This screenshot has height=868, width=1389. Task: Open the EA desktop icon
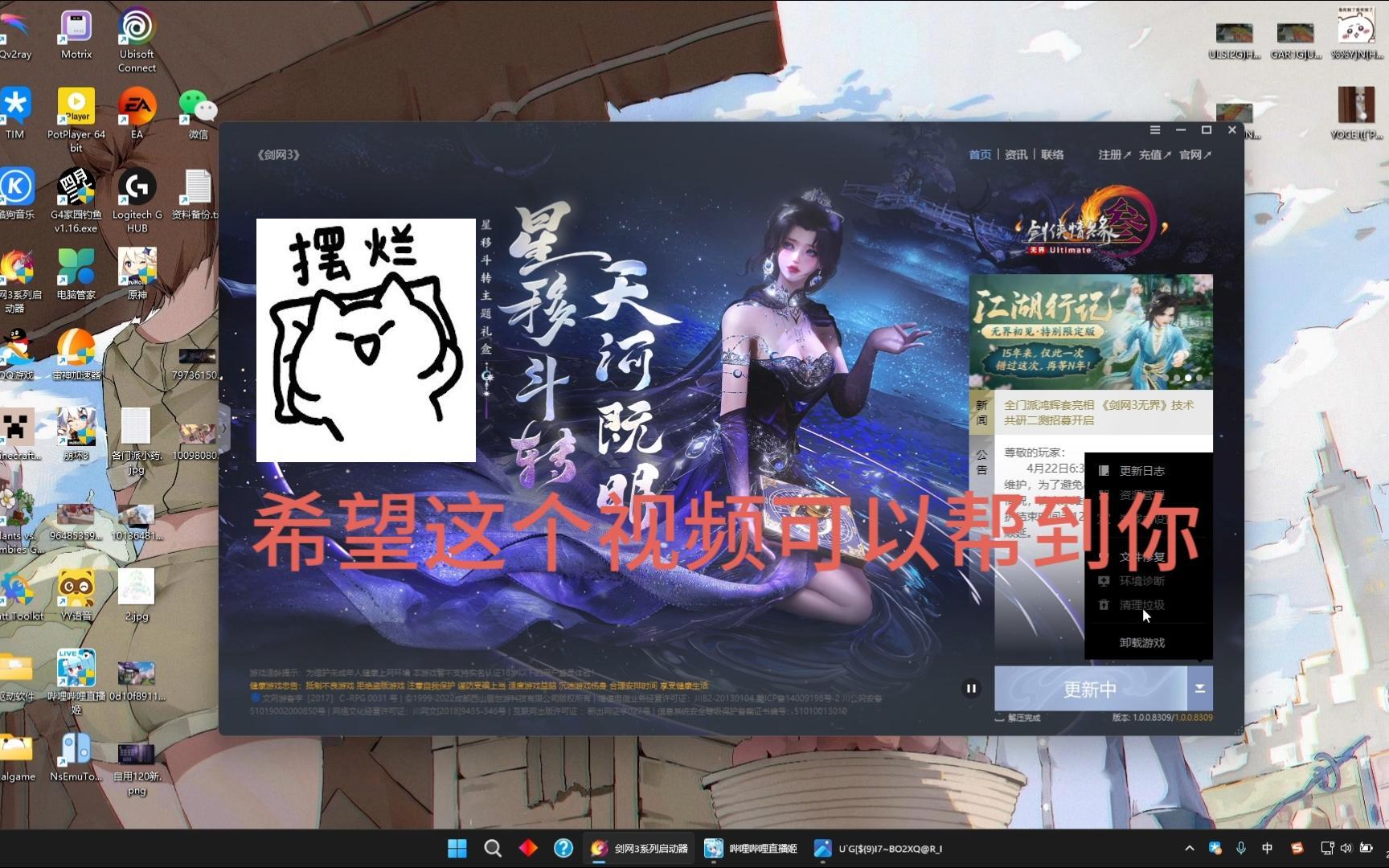137,113
